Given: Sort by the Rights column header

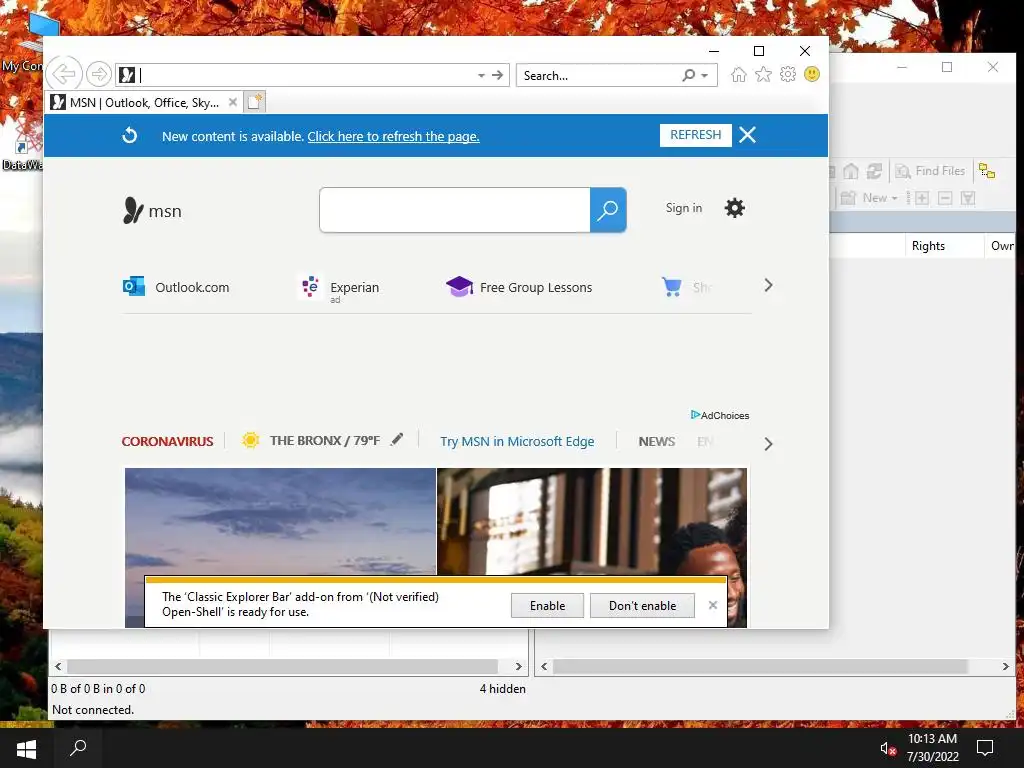Looking at the screenshot, I should point(944,246).
